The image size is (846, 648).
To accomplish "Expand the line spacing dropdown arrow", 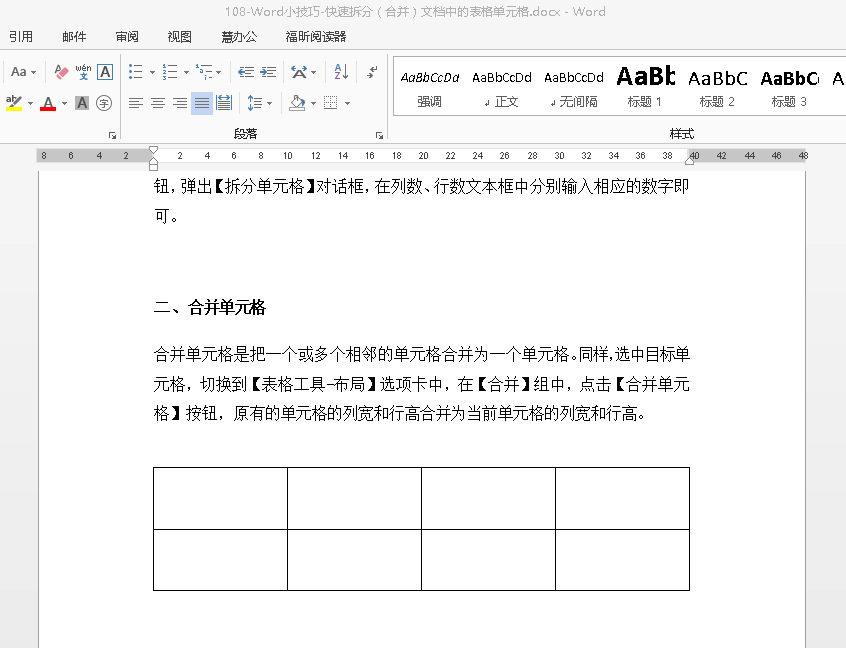I will point(269,103).
